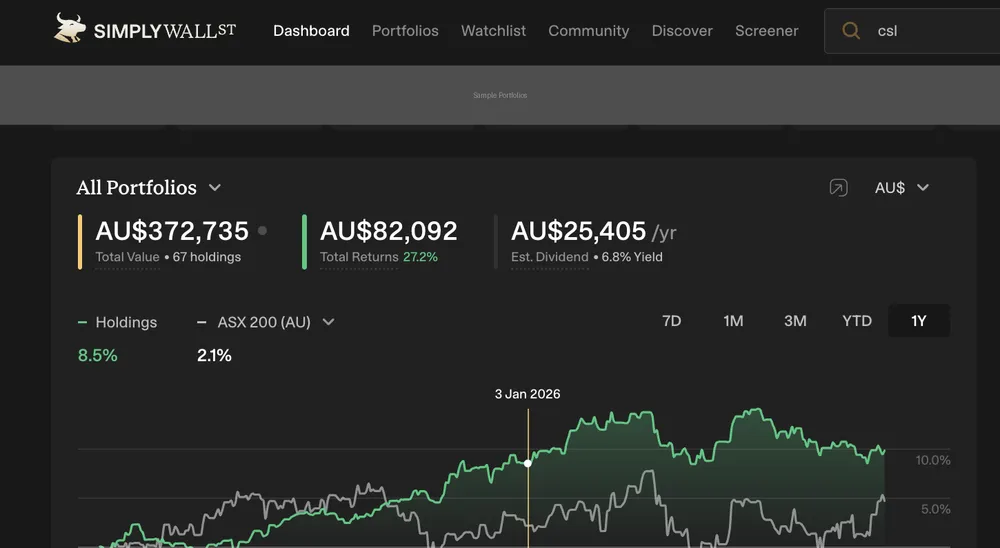Click the AU$25,405 dividend figure
Image resolution: width=1000 pixels, height=548 pixels.
[578, 231]
